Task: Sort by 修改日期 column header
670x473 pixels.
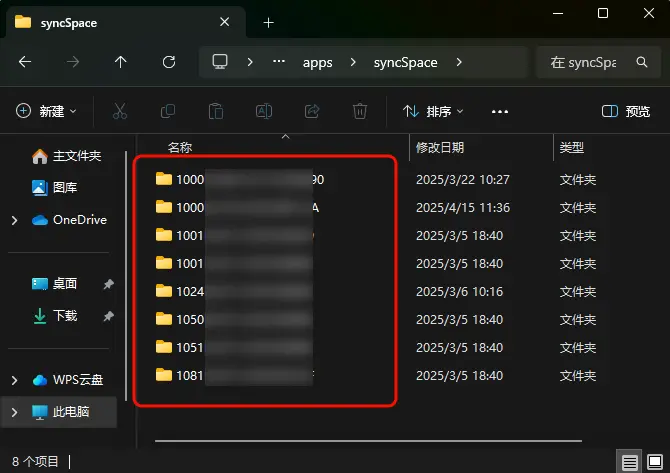Action: click(x=440, y=147)
